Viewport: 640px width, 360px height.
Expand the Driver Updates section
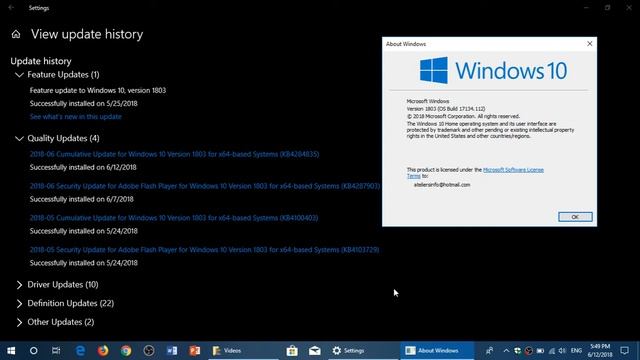coord(19,284)
